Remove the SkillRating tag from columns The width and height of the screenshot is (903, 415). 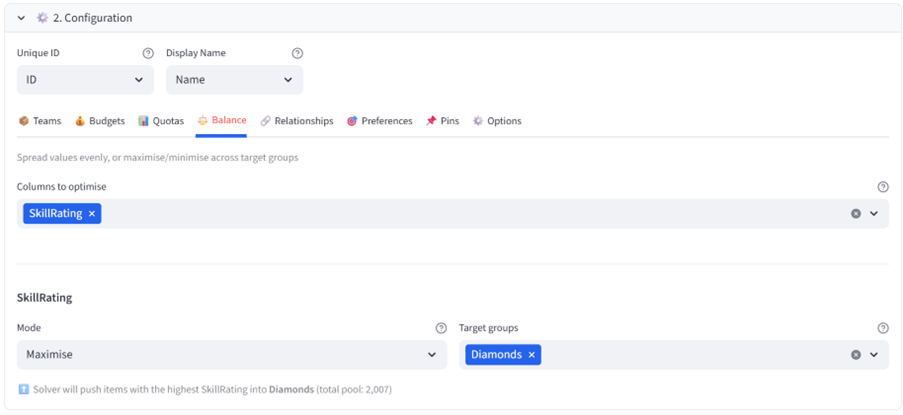click(92, 213)
